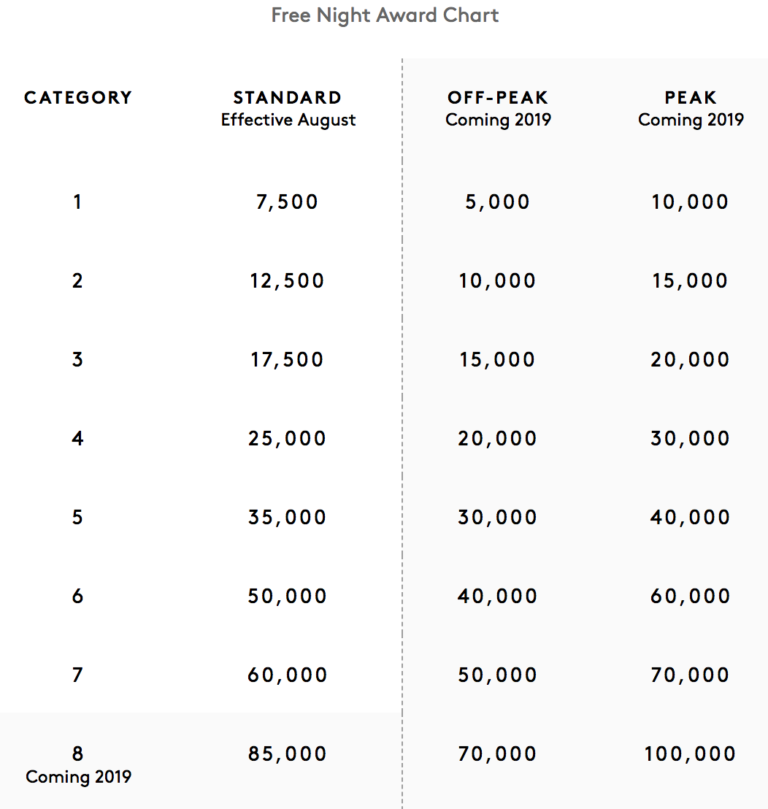Click the row label for Category 6
This screenshot has height=809, width=768.
[x=78, y=596]
